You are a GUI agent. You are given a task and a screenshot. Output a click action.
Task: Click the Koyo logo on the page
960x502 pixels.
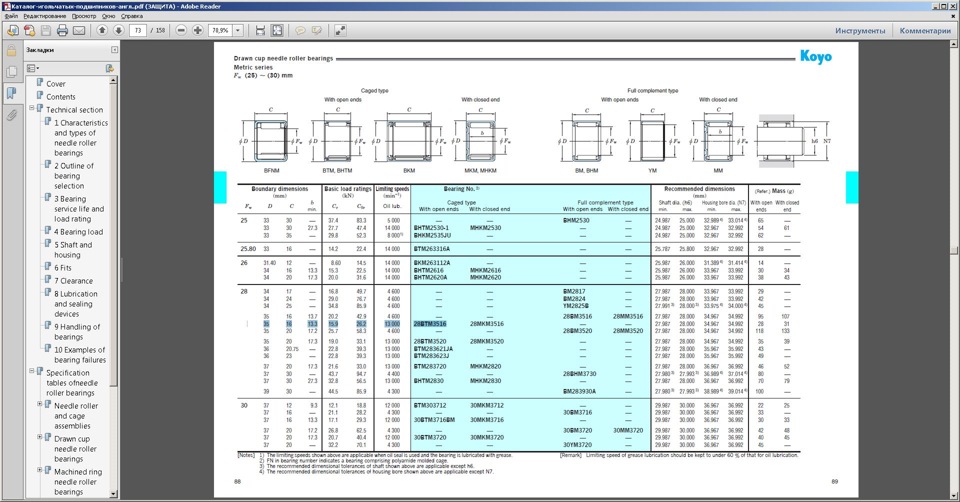point(816,56)
